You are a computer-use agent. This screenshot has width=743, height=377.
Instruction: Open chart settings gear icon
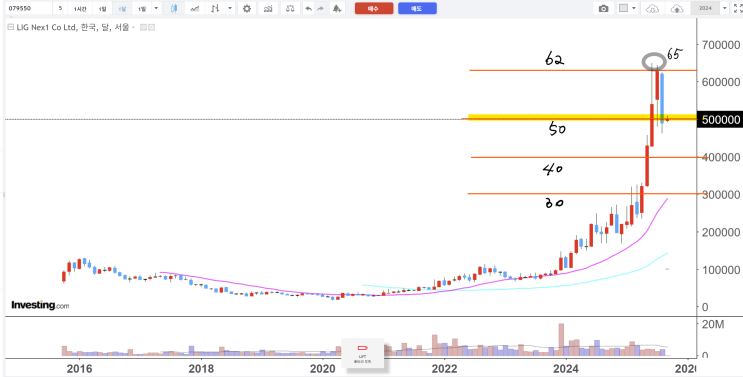[246, 9]
